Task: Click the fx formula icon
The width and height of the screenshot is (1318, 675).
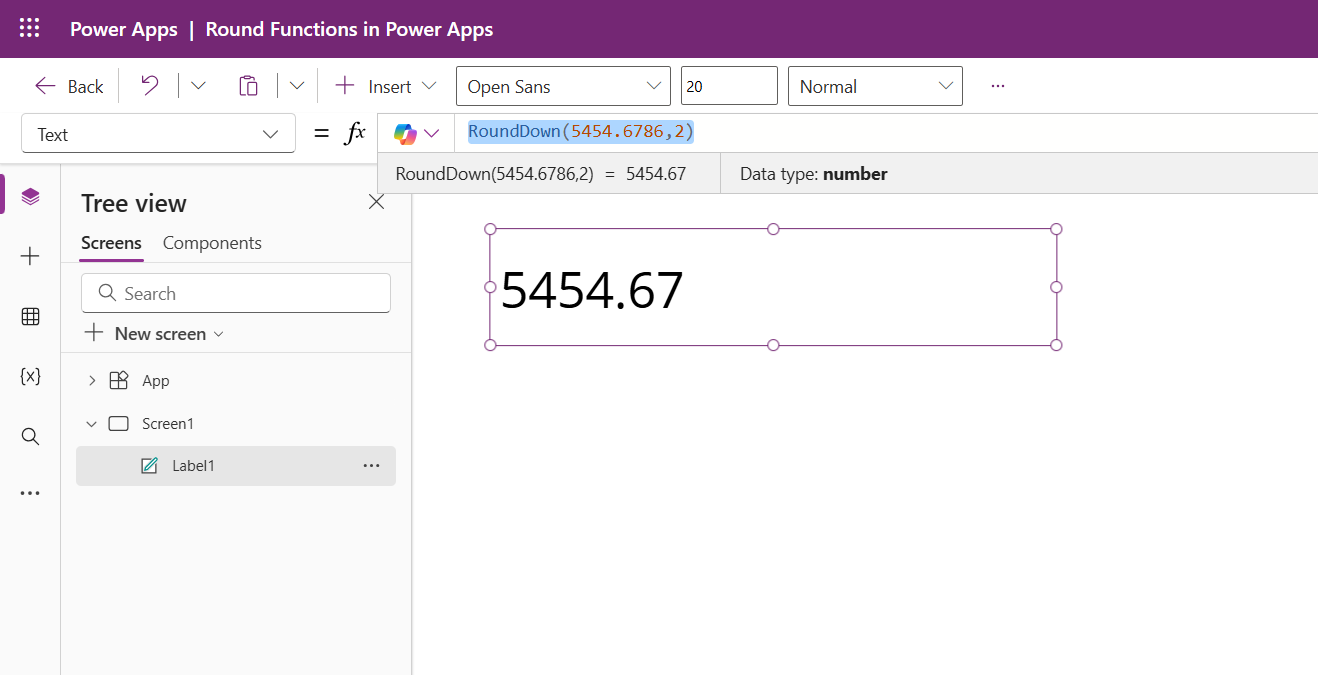Action: [x=355, y=132]
